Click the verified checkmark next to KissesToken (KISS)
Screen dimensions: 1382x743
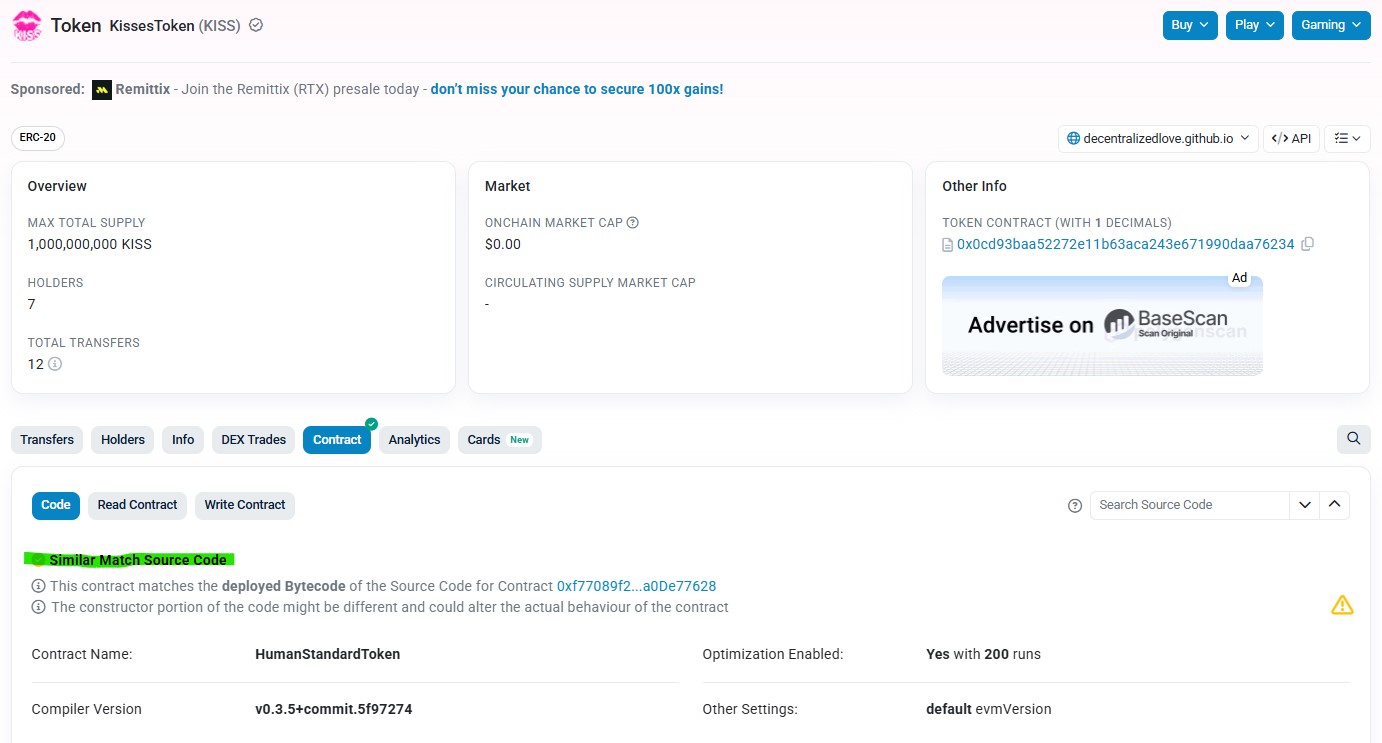point(256,26)
